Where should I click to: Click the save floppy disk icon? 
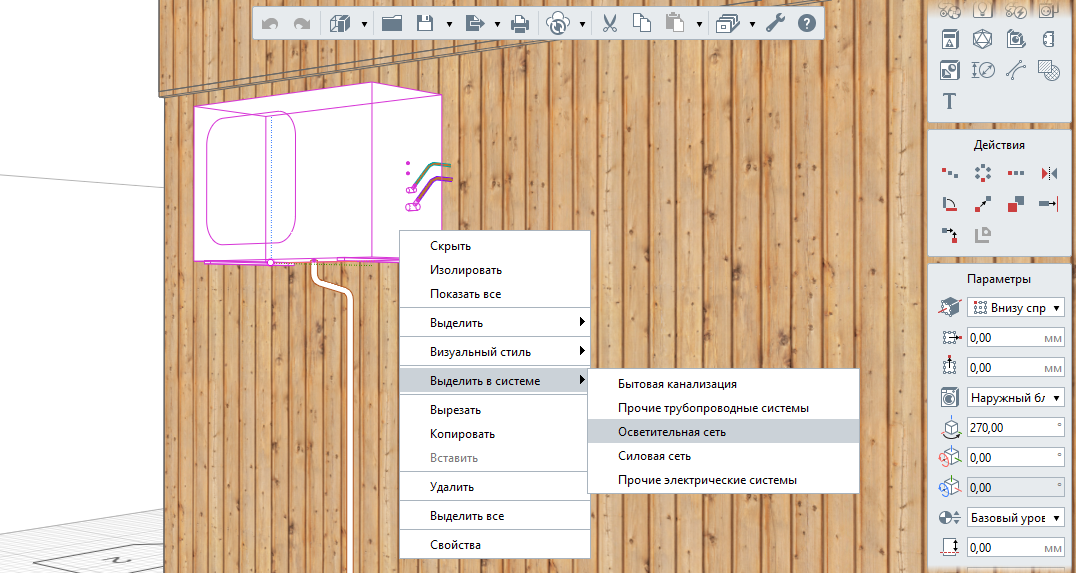point(425,24)
